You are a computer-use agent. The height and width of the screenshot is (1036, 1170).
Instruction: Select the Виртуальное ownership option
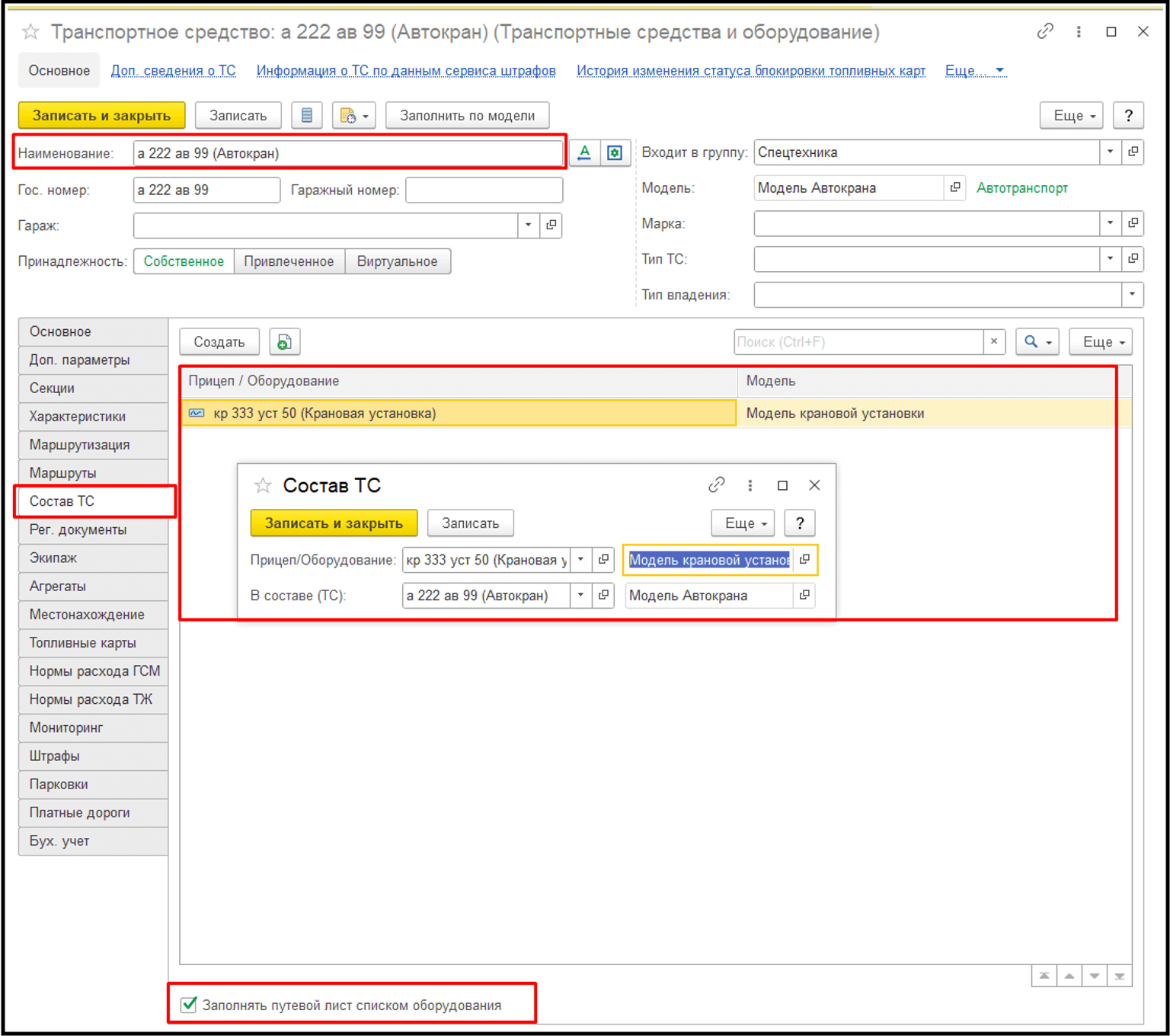pyautogui.click(x=397, y=261)
